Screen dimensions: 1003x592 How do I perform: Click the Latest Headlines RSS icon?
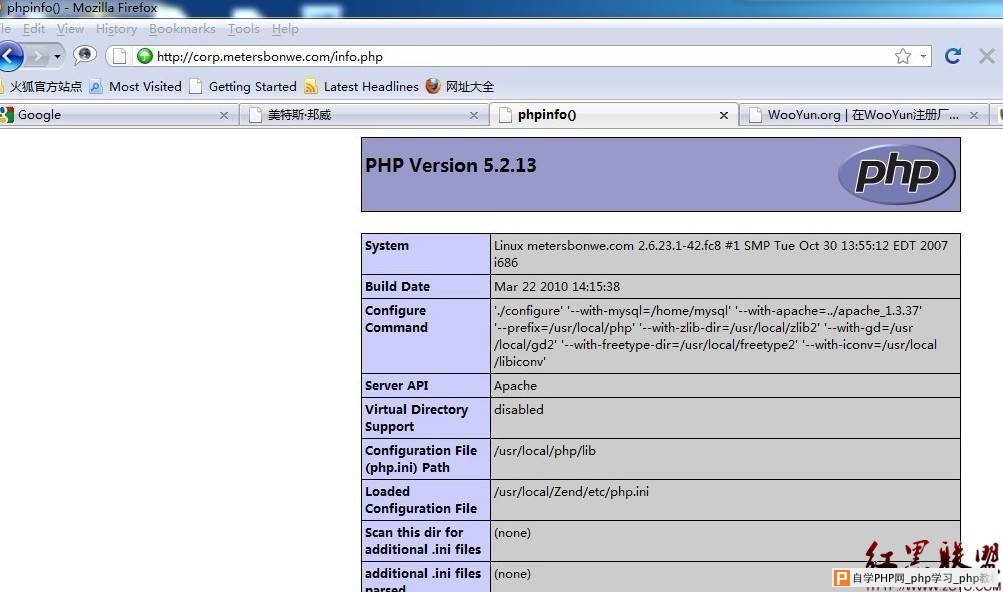[311, 86]
